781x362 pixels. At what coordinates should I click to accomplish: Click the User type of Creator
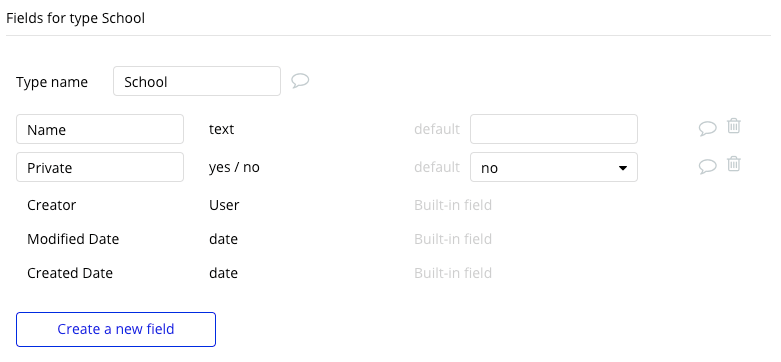[224, 205]
